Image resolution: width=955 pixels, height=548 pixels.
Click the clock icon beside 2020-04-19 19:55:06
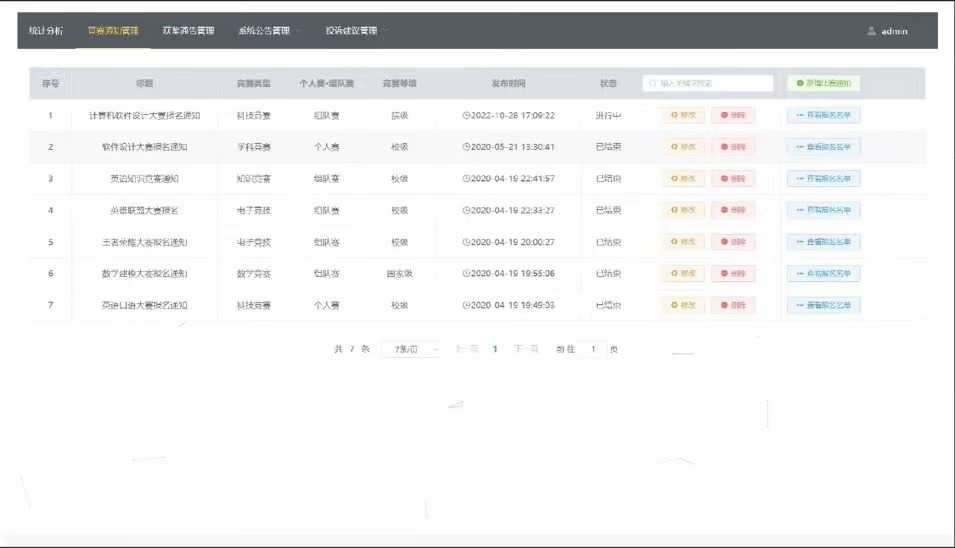click(466, 273)
